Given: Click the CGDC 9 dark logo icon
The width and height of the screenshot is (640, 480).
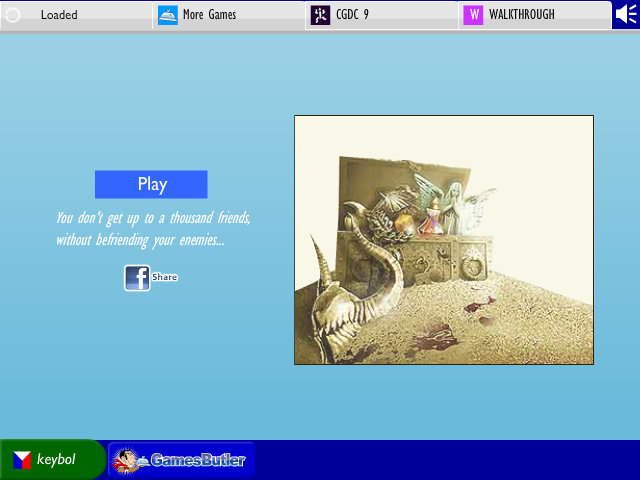Looking at the screenshot, I should 320,15.
